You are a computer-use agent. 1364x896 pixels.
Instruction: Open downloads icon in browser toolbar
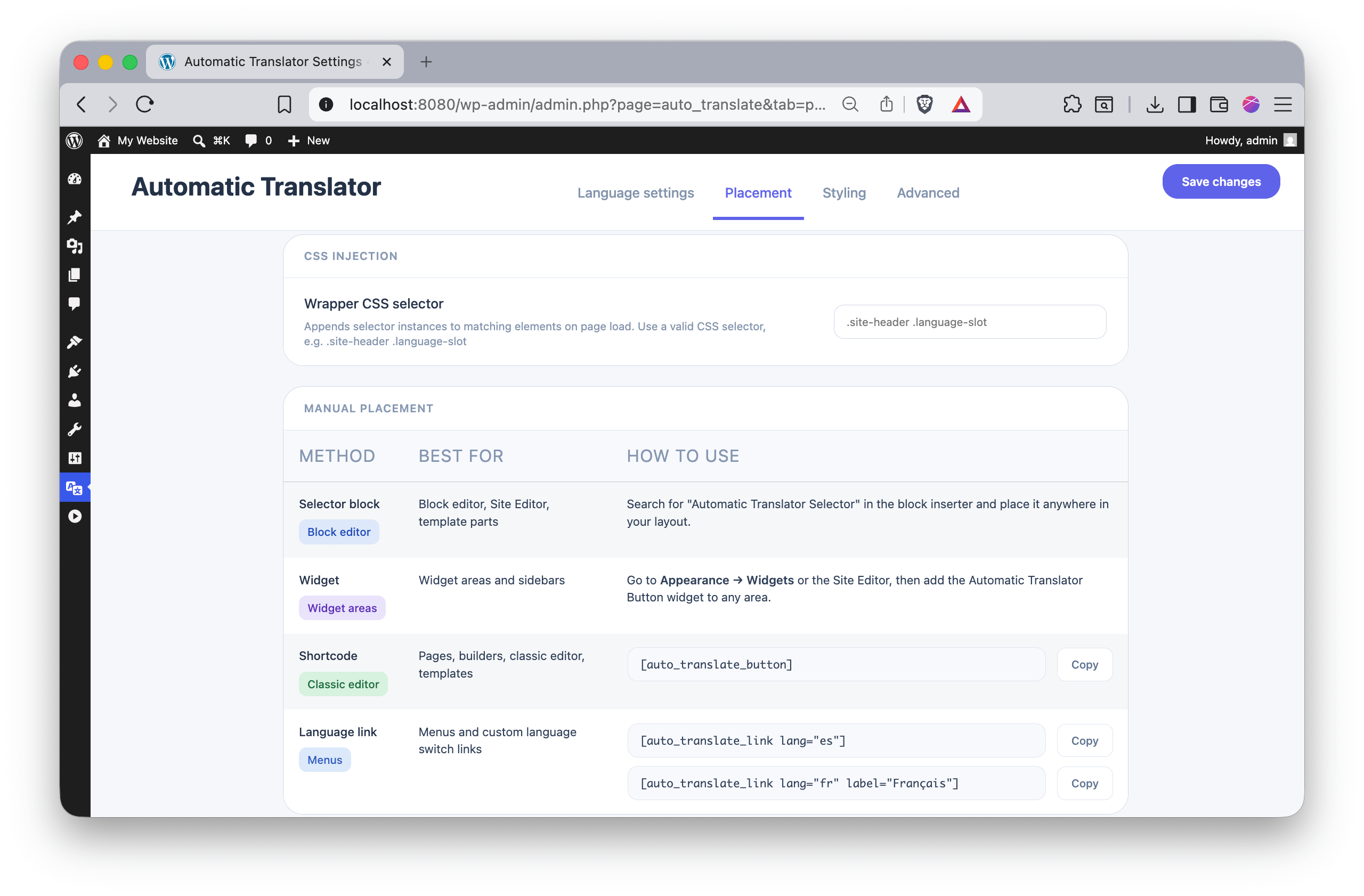(1155, 104)
